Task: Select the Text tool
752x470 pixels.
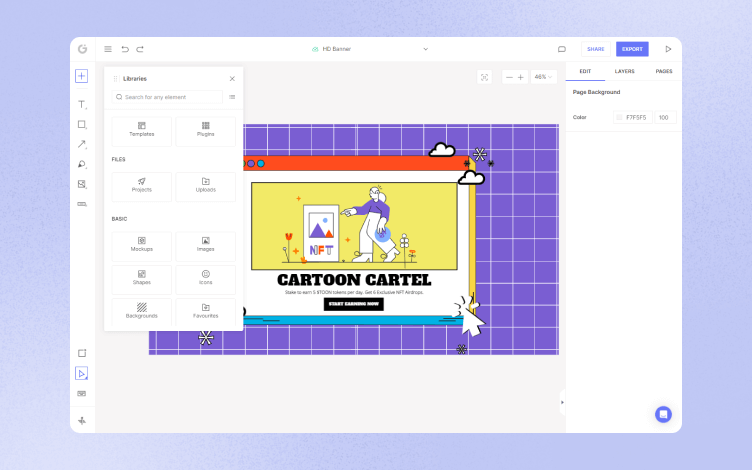Action: click(82, 105)
